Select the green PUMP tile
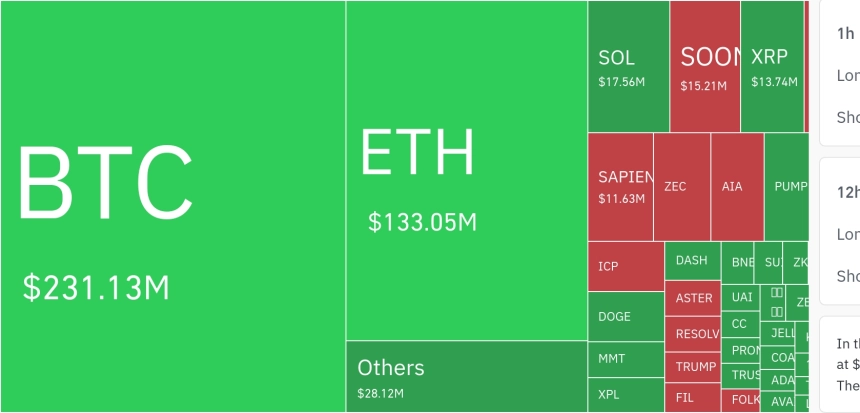 click(x=787, y=186)
